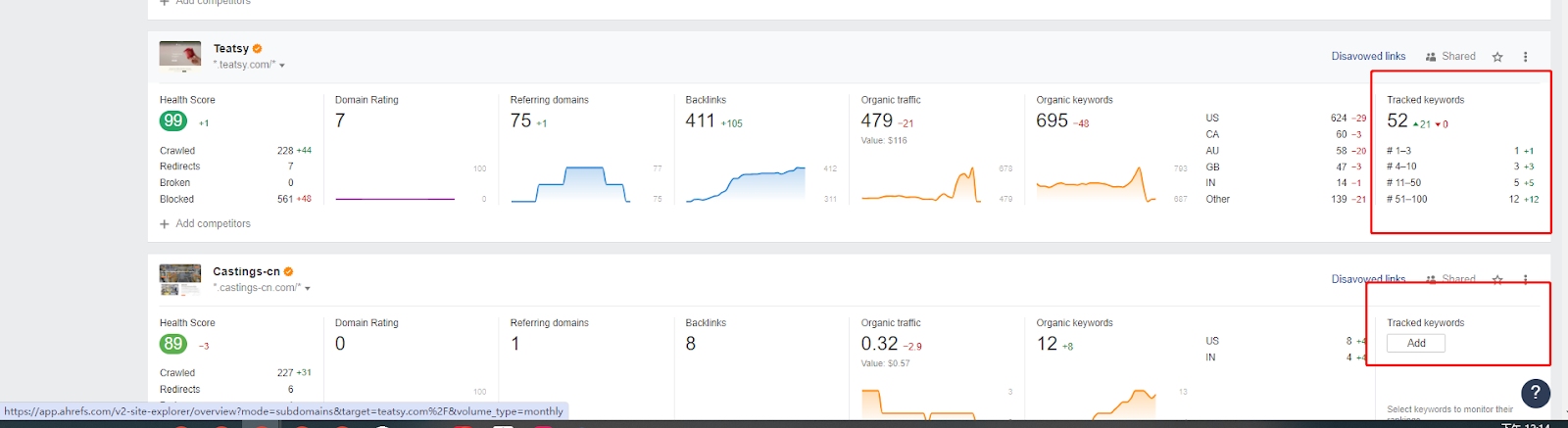Click the Castings-cn verified badge icon

click(x=288, y=271)
